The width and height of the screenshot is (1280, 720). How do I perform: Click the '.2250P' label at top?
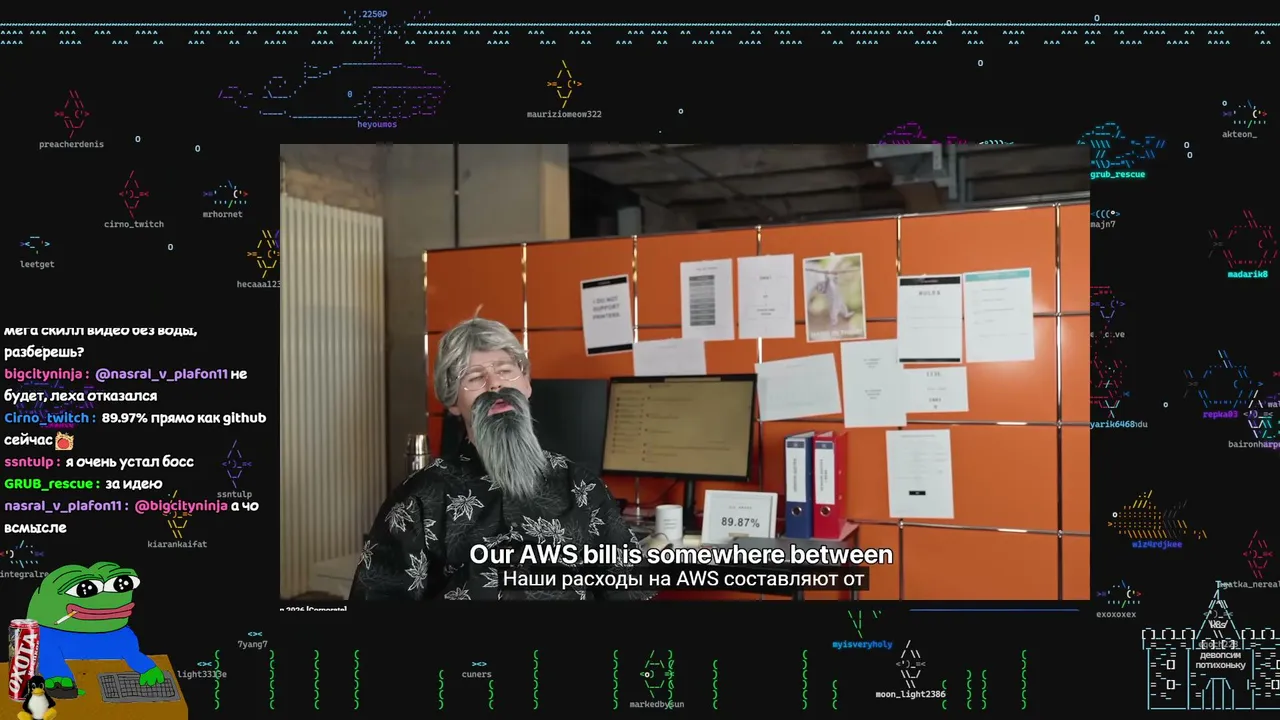[371, 15]
